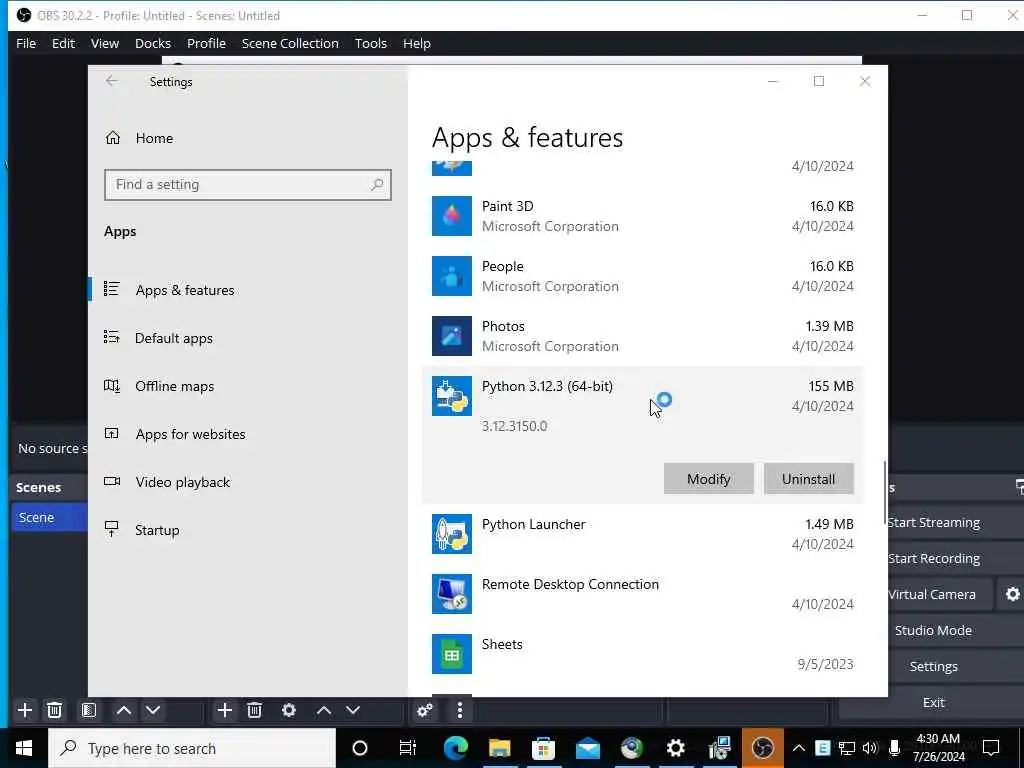Open source properties gear in OBS
This screenshot has height=768, width=1024.
click(x=289, y=710)
